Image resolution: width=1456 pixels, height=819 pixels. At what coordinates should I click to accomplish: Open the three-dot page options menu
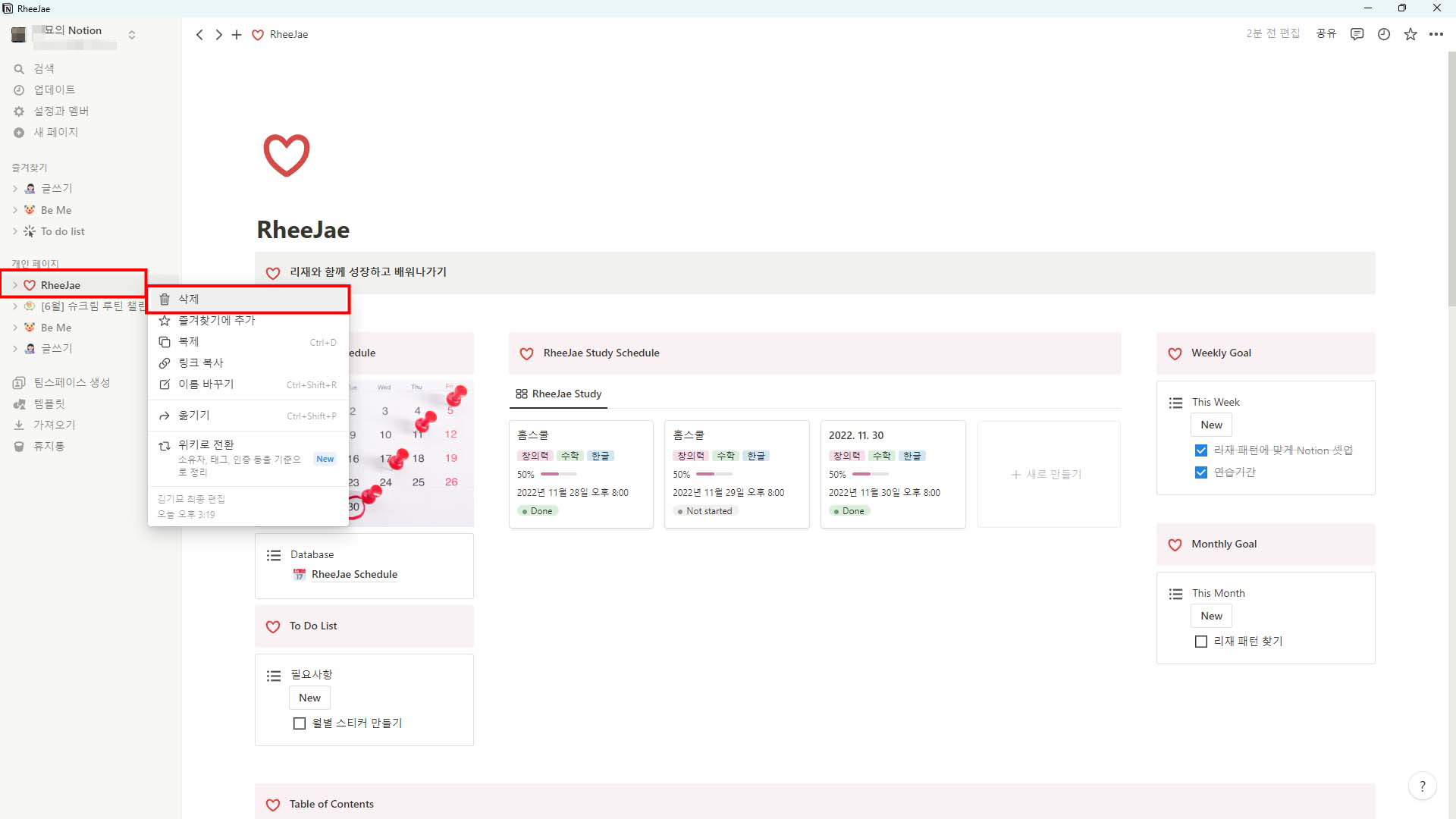click(1436, 34)
